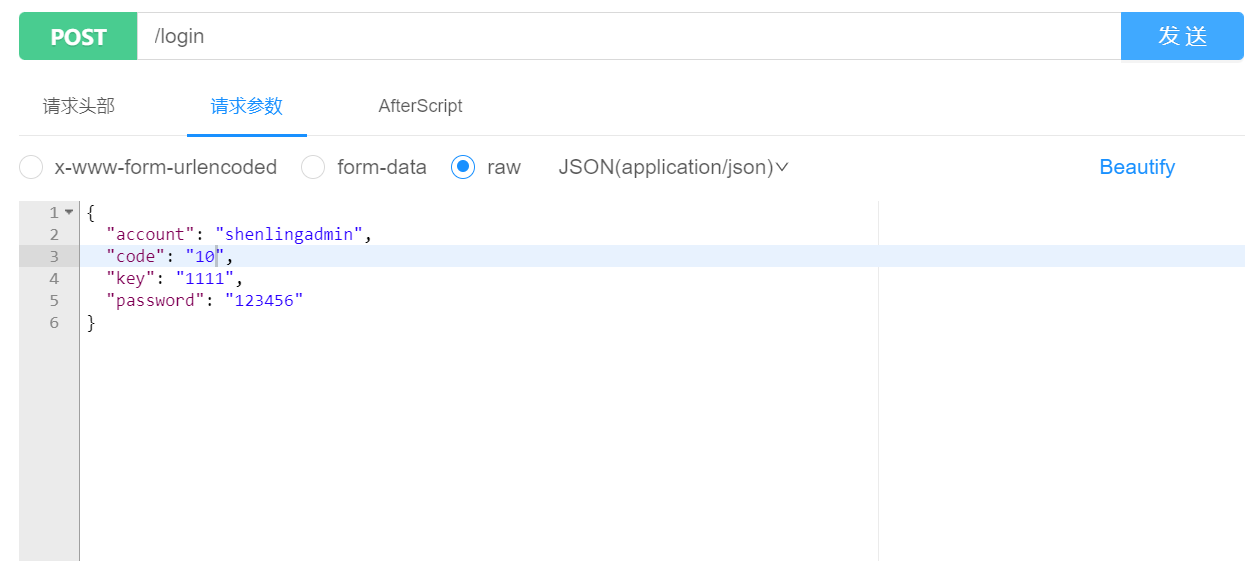Viewport: 1245px width, 583px height.
Task: Click line number 3 in the gutter
Action: click(53, 256)
